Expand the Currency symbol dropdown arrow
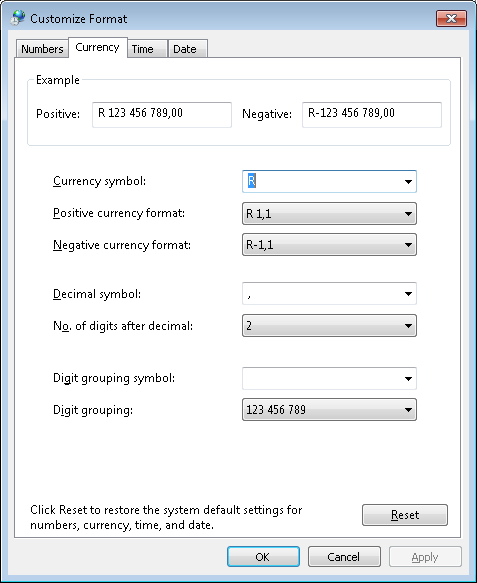 (x=408, y=181)
